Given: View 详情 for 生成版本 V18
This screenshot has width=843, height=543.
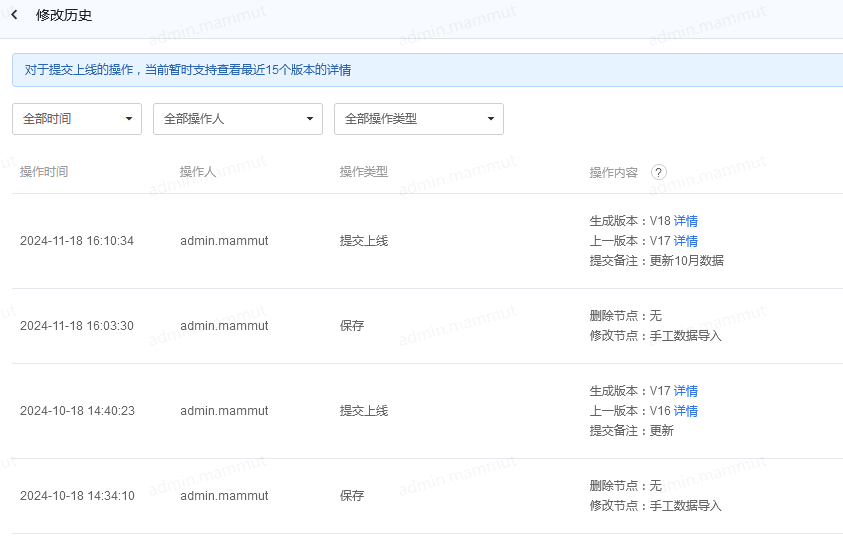Looking at the screenshot, I should tap(686, 221).
